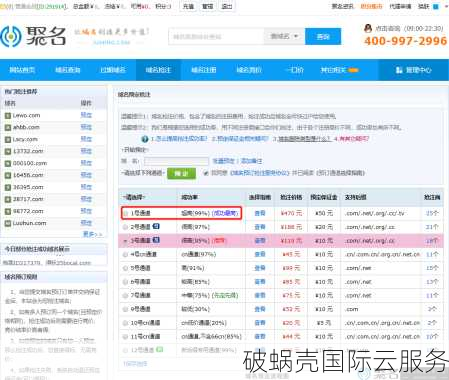The height and width of the screenshot is (380, 449).
Task: Select the 11号cn通道 radio button
Action: click(126, 337)
